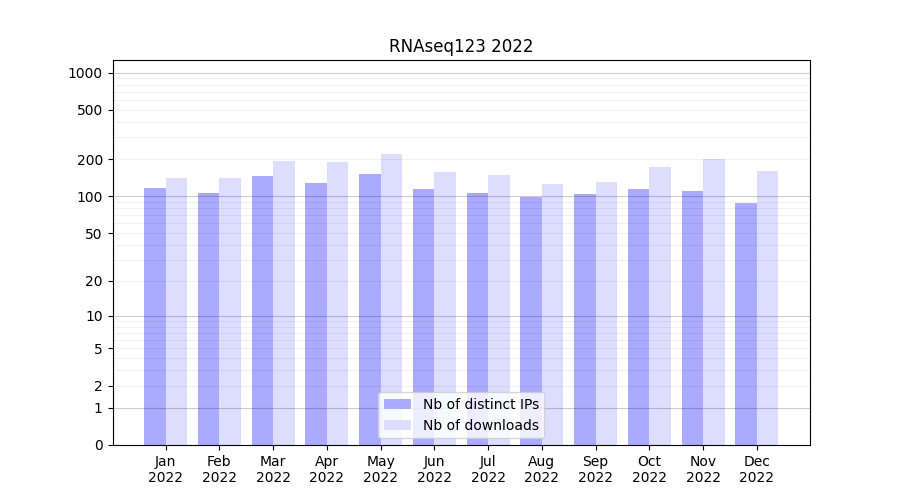Select the Jun 2022 downloads bar
The image size is (900, 500).
(x=445, y=308)
